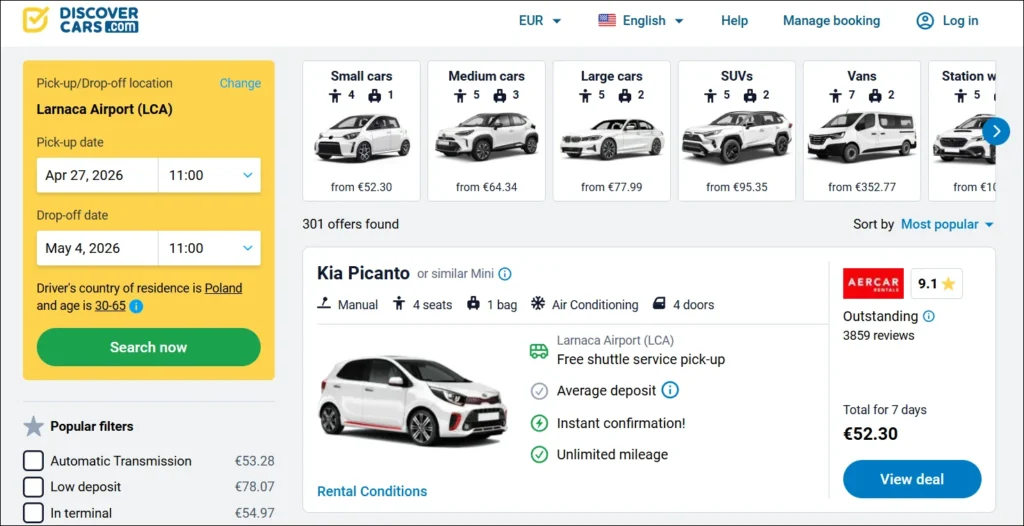Open Rental Conditions for Kia Picanto
This screenshot has height=526, width=1024.
pos(372,491)
